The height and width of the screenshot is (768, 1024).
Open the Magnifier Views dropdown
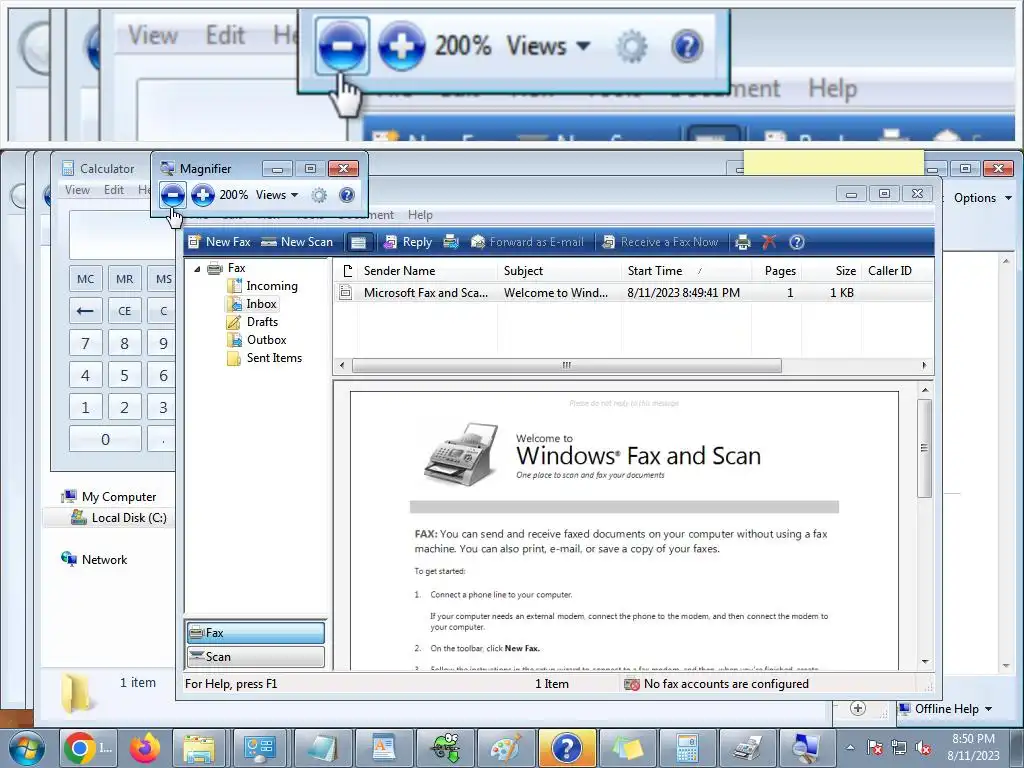click(277, 195)
